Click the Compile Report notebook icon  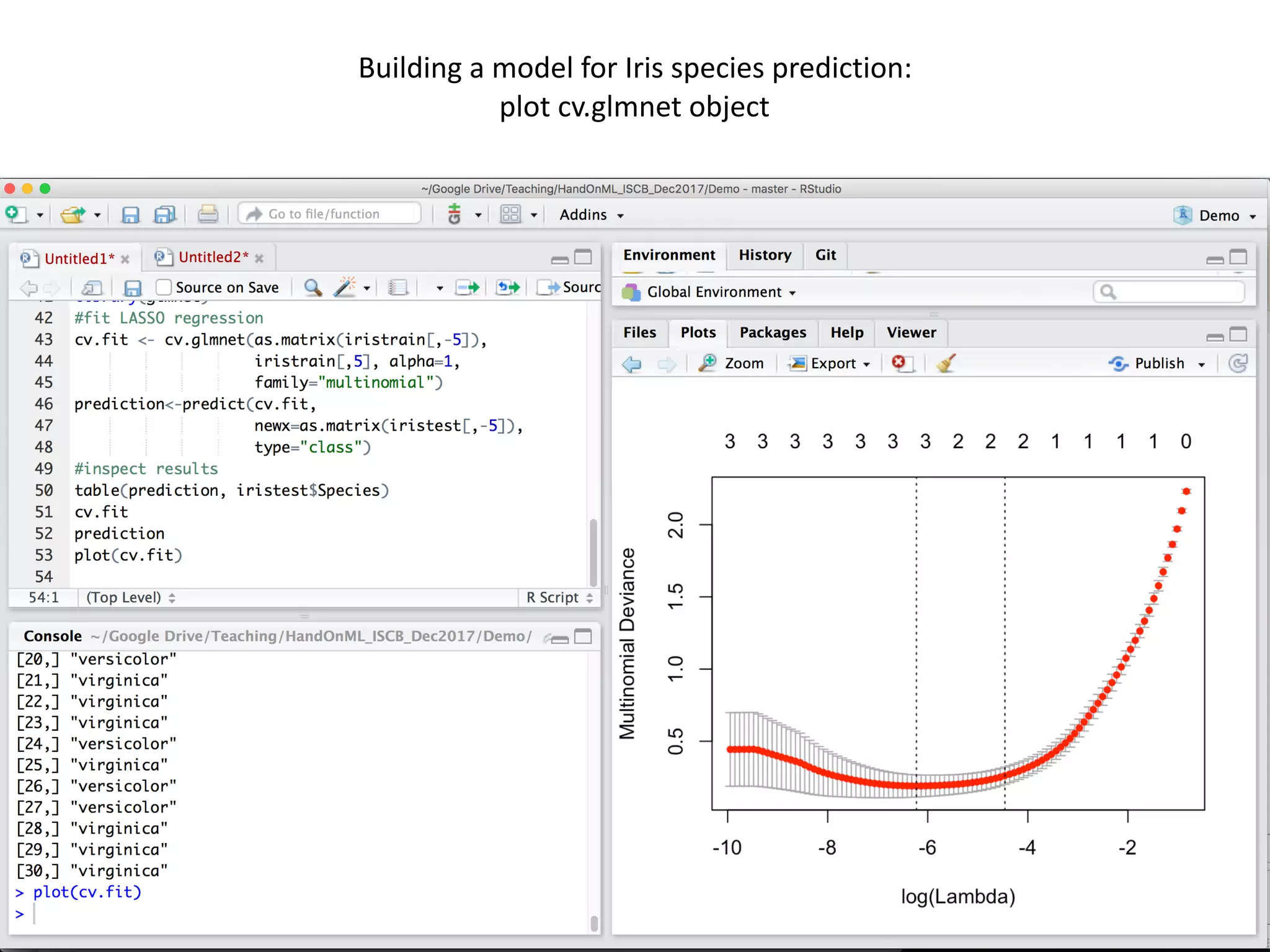click(x=397, y=288)
